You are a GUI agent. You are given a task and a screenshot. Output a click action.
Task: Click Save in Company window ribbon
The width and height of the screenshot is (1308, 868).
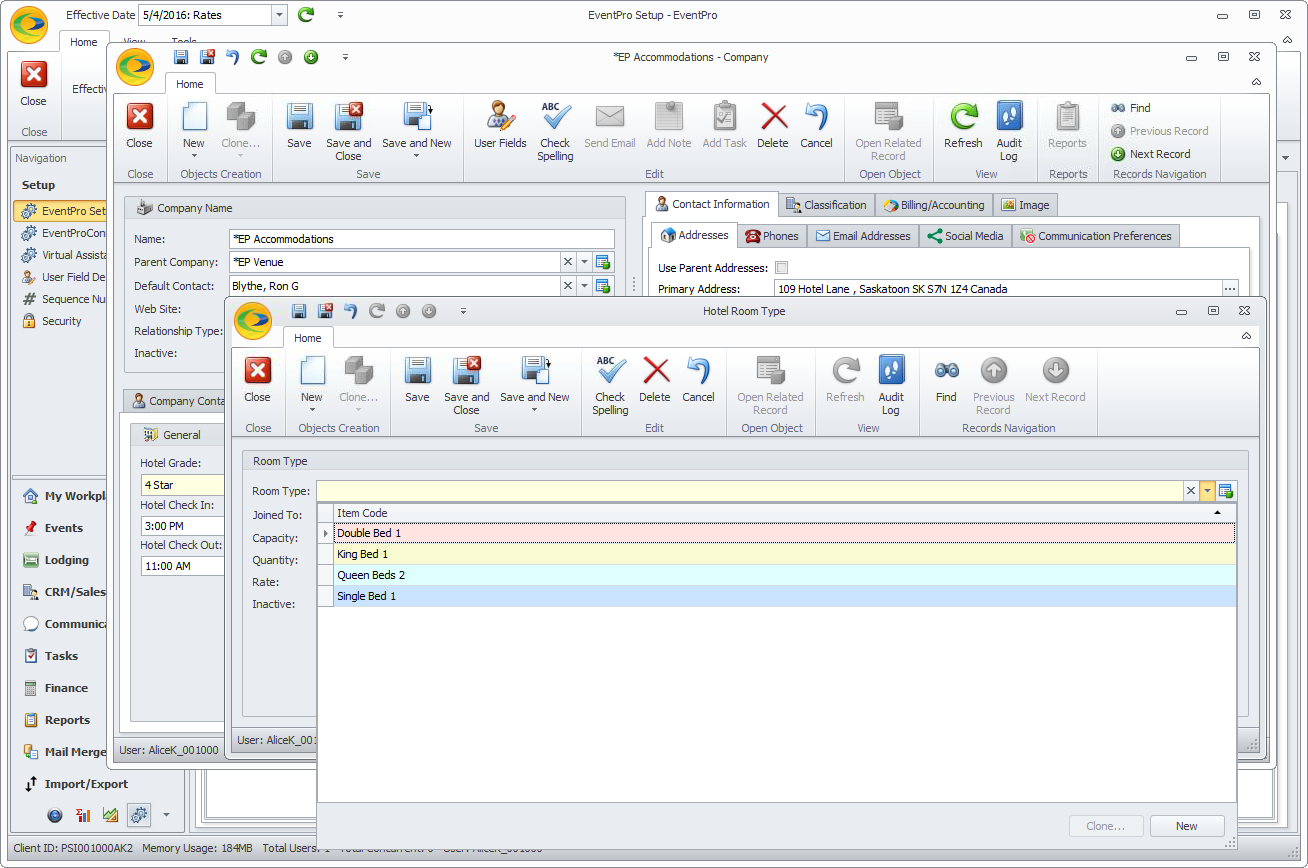[299, 126]
